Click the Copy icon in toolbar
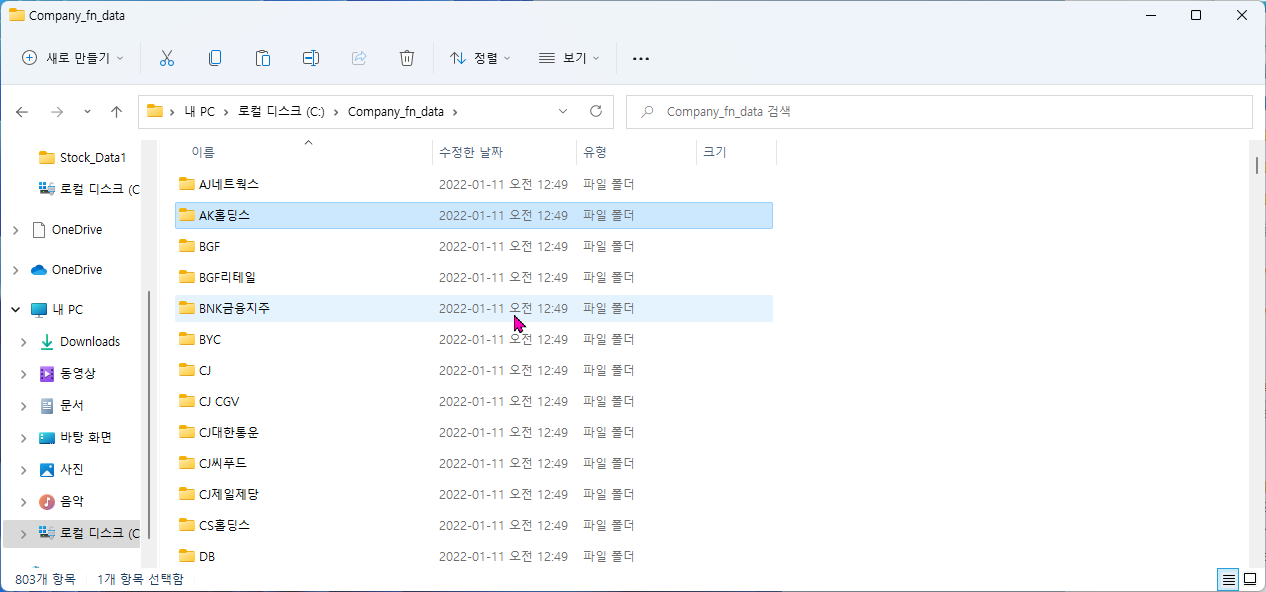This screenshot has width=1266, height=592. [215, 58]
